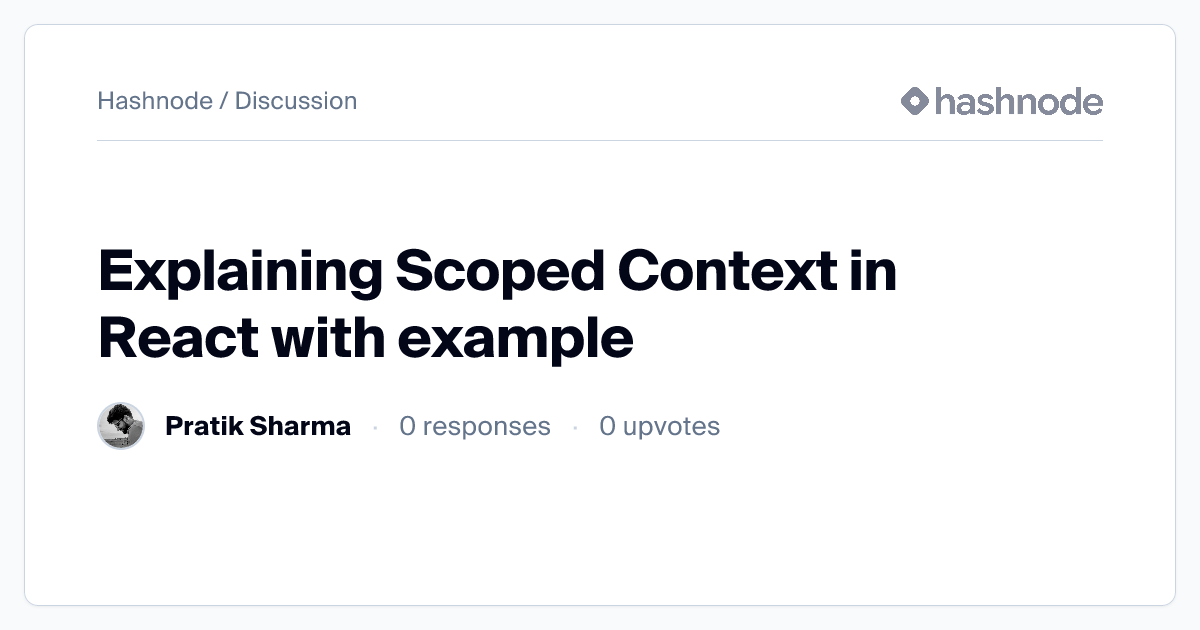Click the word with in the title
1200x630 pixels.
[322, 338]
